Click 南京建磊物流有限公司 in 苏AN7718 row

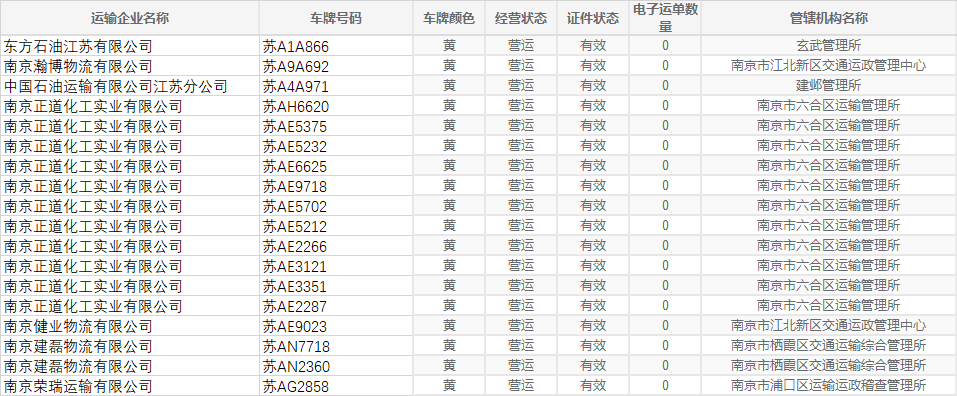coord(129,347)
